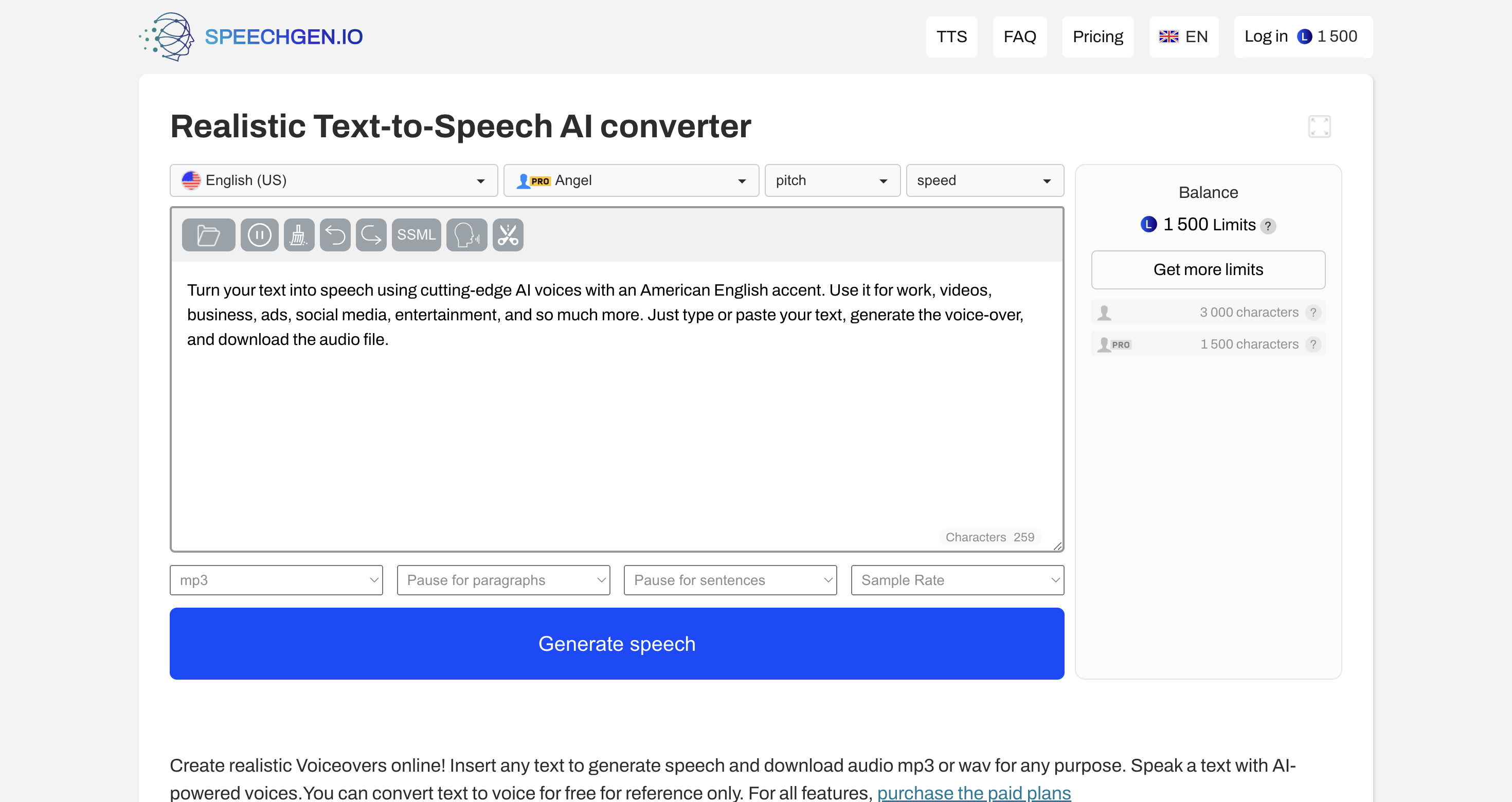Clear text with the broom icon

click(x=299, y=235)
